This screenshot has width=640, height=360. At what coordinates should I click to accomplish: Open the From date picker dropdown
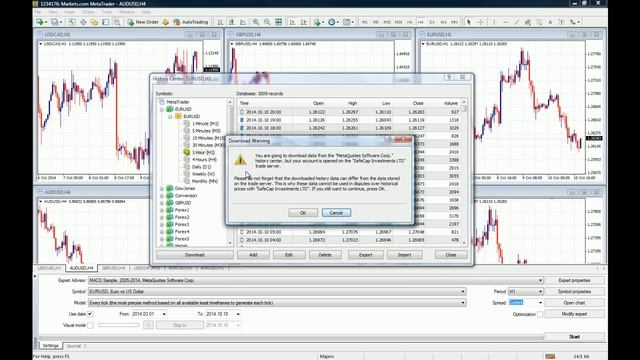(x=164, y=314)
